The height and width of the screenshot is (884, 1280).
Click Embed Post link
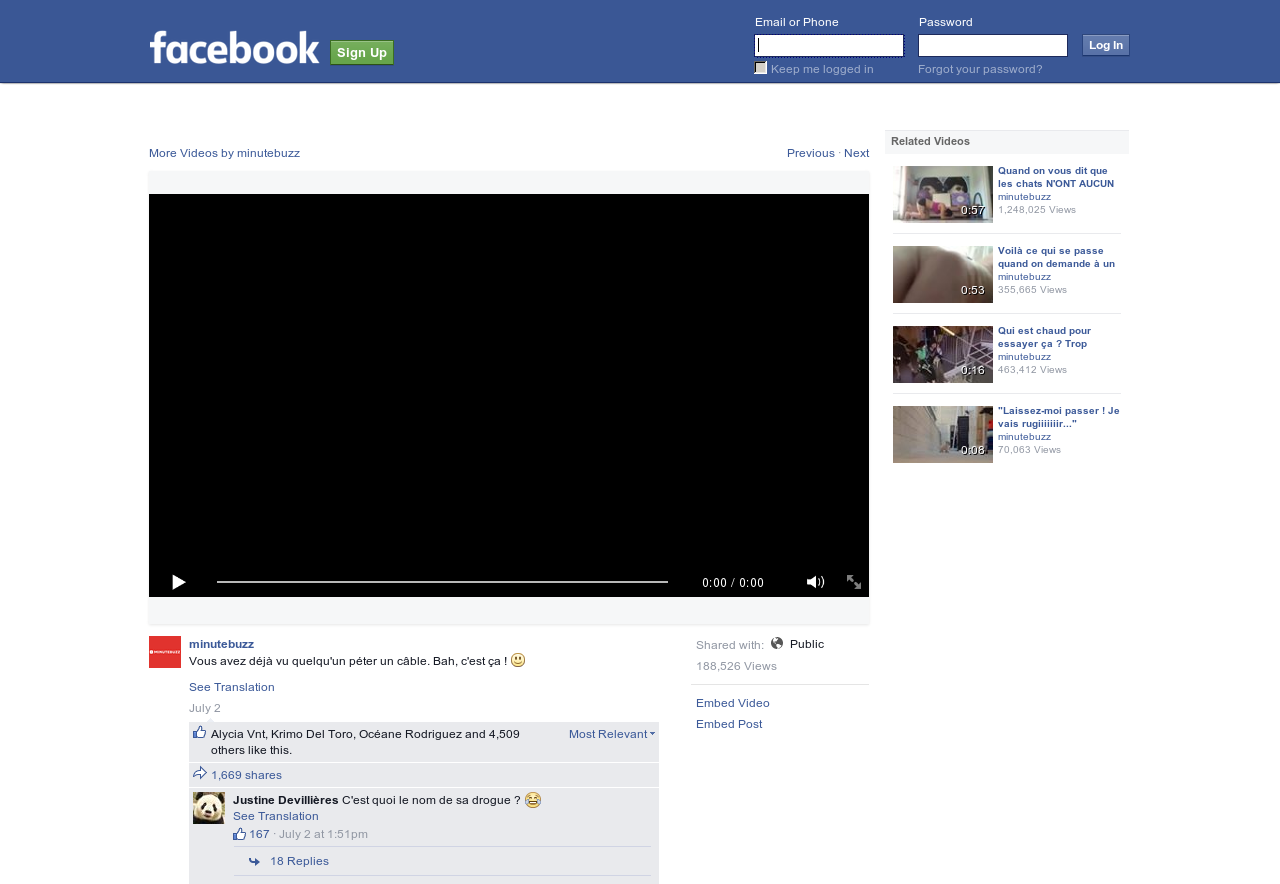click(729, 724)
